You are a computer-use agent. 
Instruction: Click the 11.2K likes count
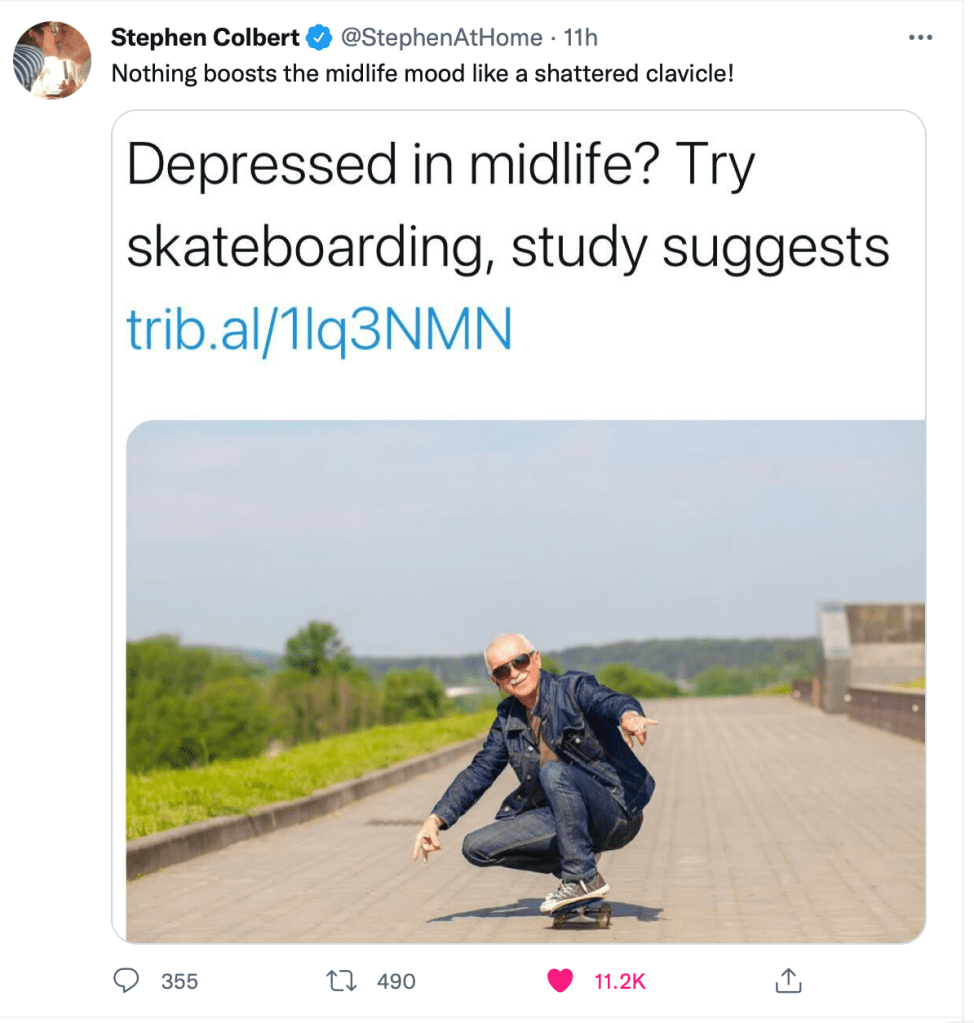tap(620, 982)
